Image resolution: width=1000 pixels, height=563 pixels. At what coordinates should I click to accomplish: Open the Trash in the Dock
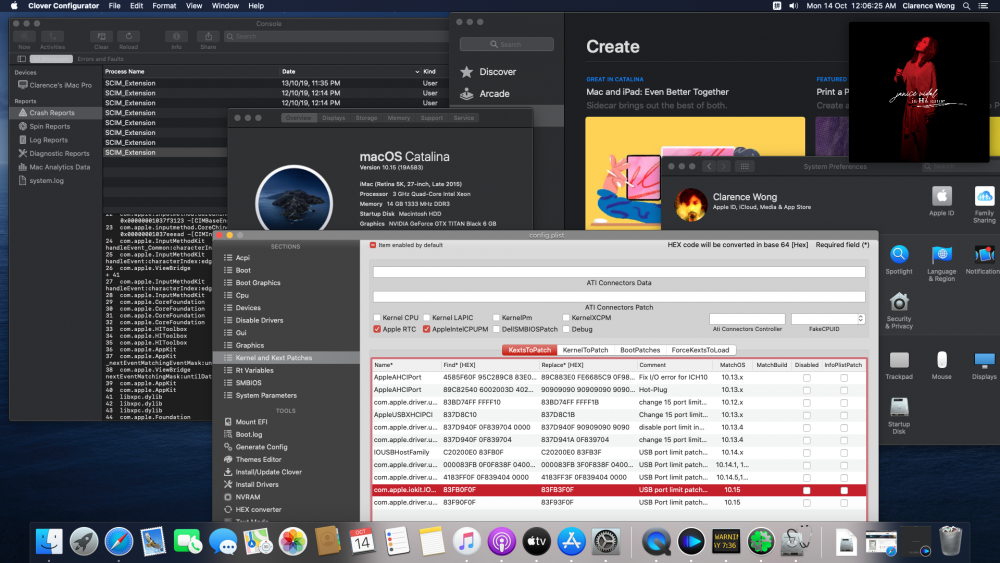(x=950, y=541)
